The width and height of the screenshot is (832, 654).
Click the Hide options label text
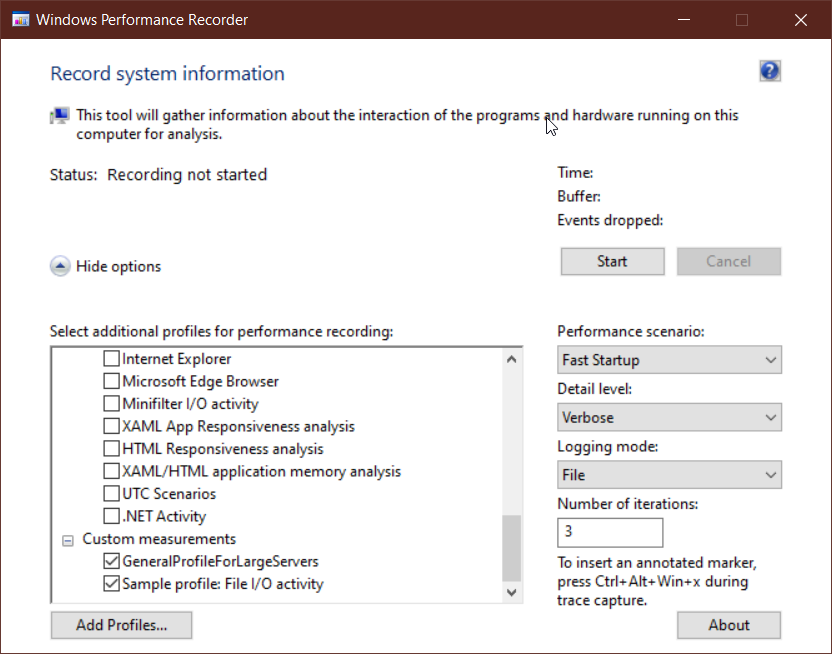click(118, 266)
